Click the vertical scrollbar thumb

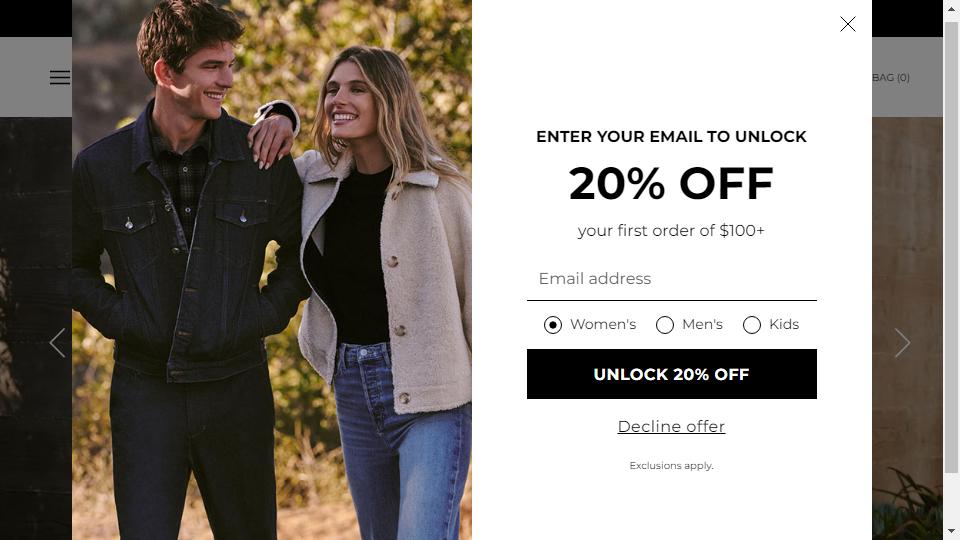click(x=951, y=247)
